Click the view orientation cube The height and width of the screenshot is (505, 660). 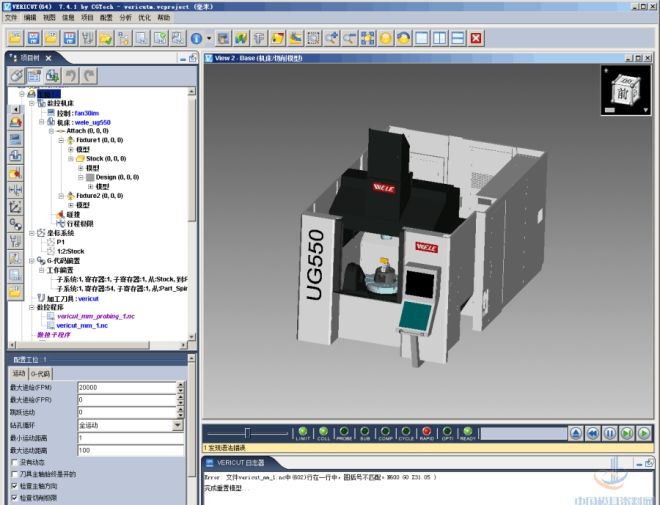click(626, 90)
